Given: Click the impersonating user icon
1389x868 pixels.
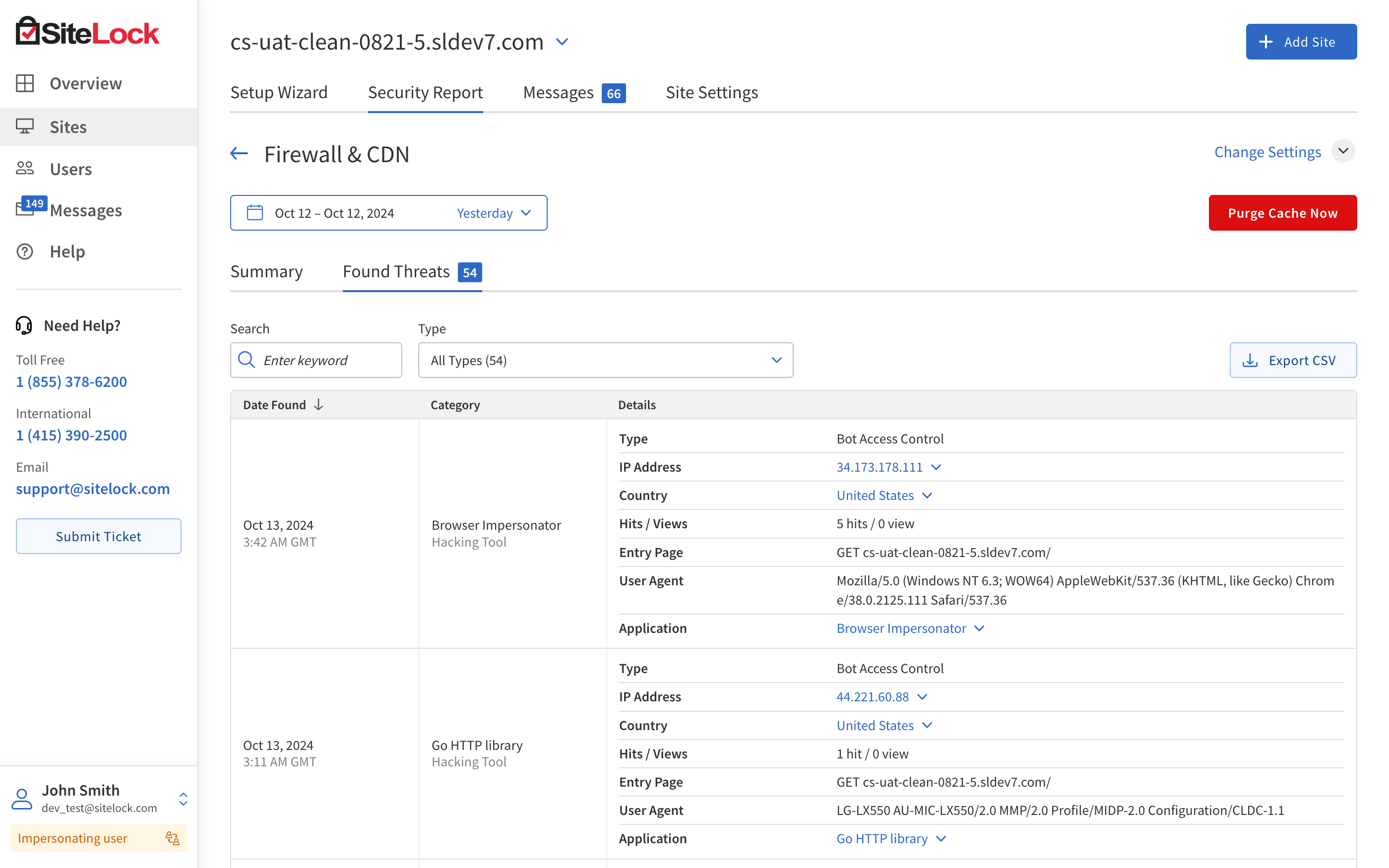Looking at the screenshot, I should [172, 838].
